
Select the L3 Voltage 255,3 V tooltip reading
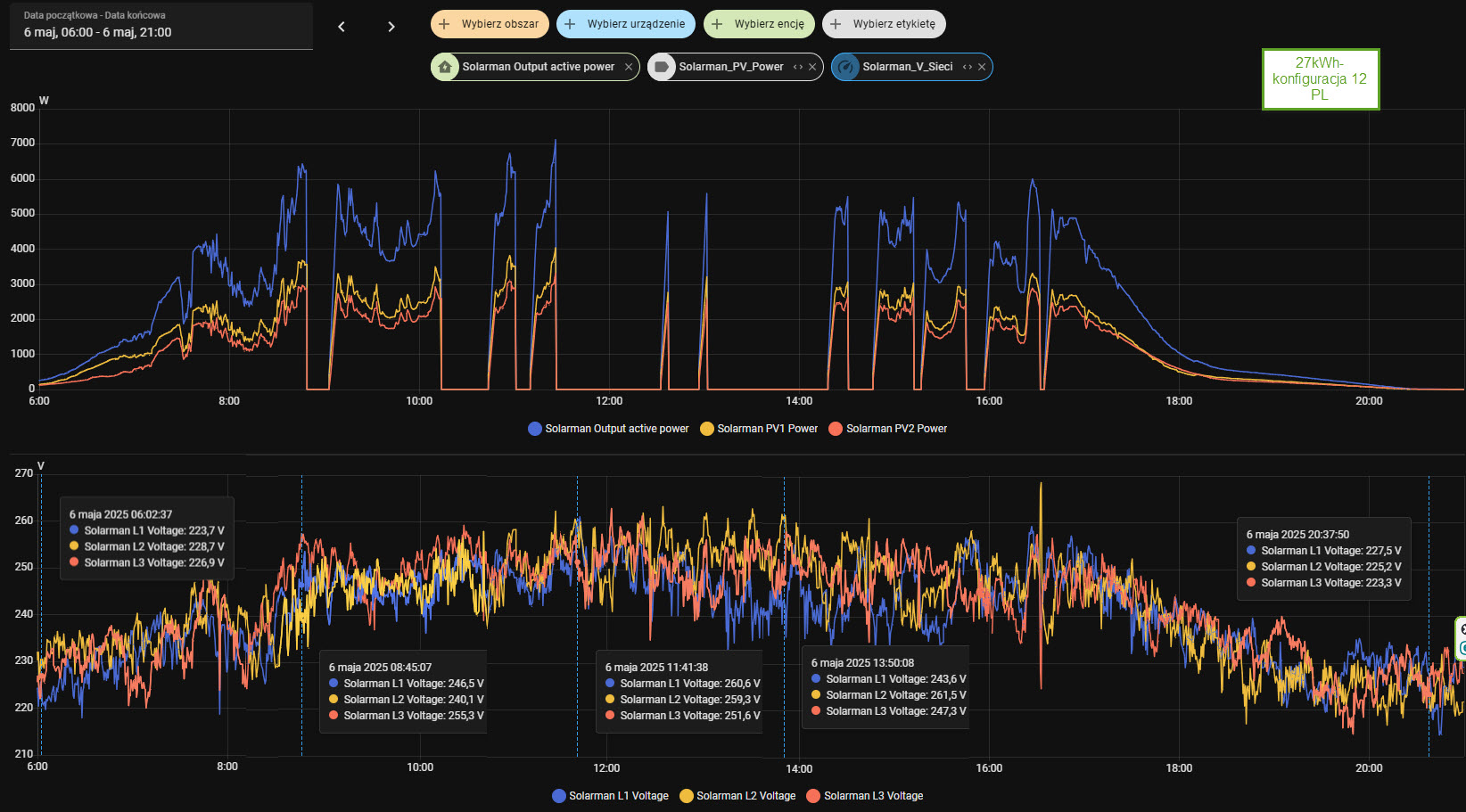point(406,716)
